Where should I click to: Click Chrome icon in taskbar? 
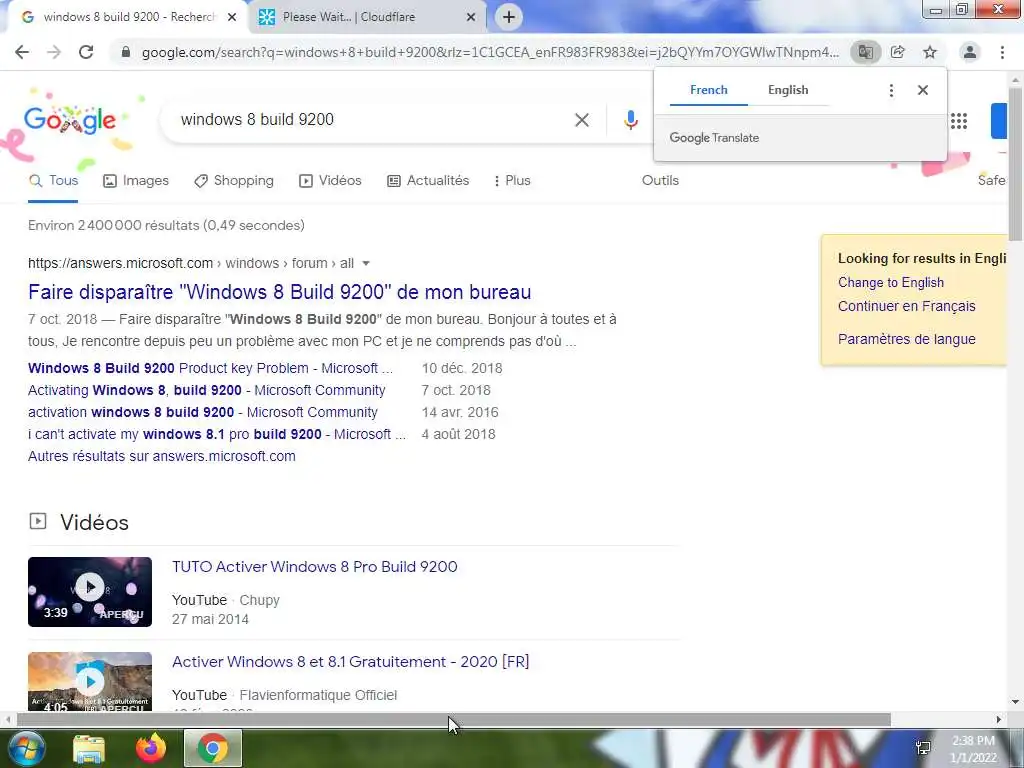click(x=213, y=748)
